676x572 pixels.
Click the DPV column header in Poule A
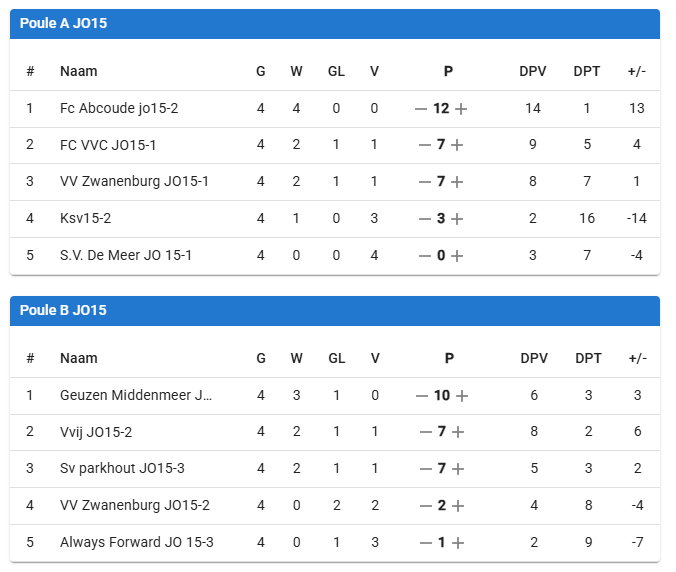pyautogui.click(x=533, y=71)
